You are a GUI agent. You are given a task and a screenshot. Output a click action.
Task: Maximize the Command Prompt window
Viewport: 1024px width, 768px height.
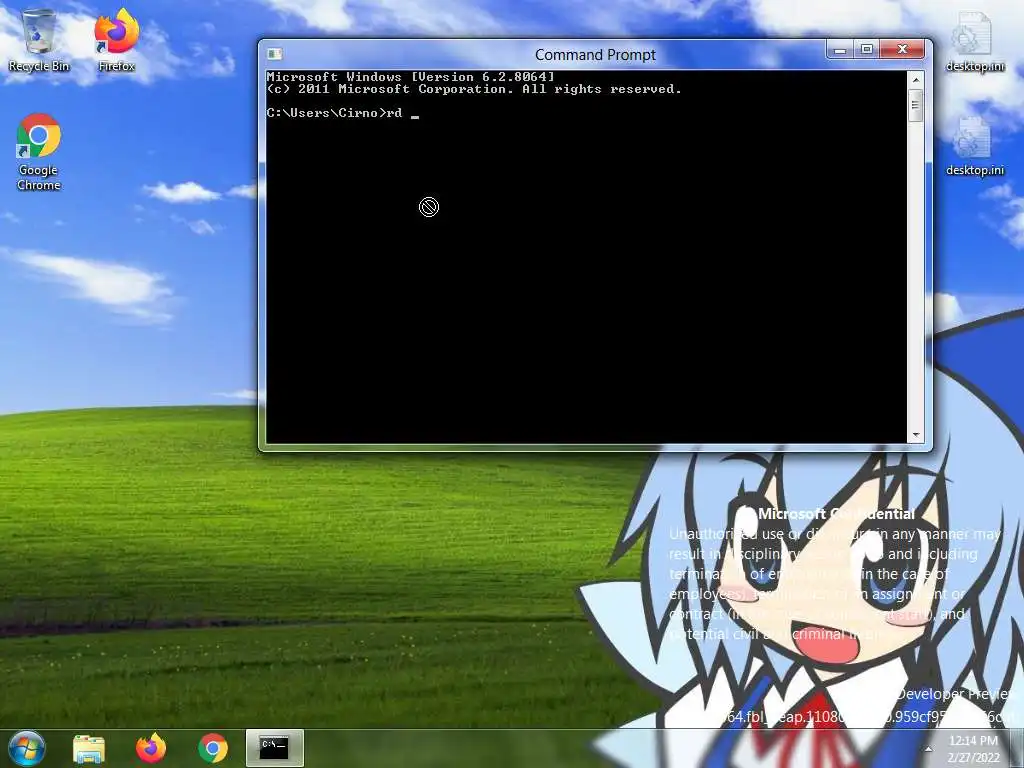[867, 50]
